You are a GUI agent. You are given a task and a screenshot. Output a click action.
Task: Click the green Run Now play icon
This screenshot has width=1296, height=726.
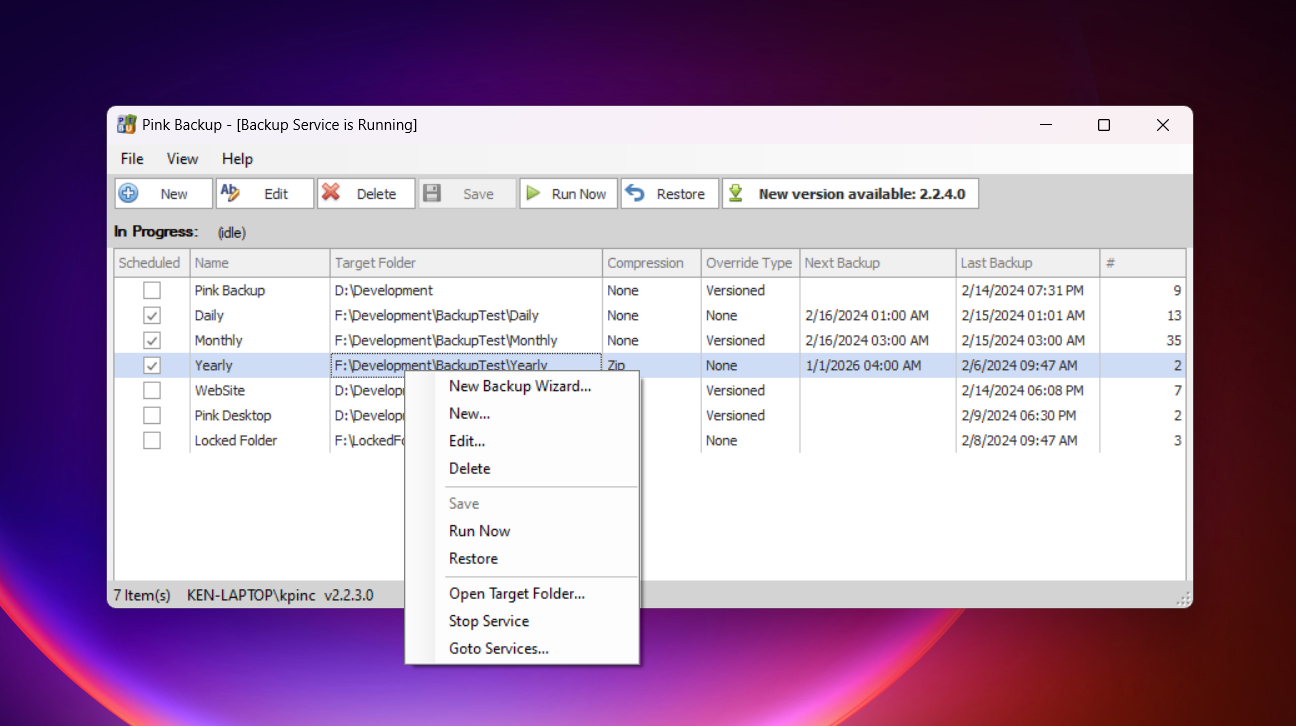click(x=534, y=193)
